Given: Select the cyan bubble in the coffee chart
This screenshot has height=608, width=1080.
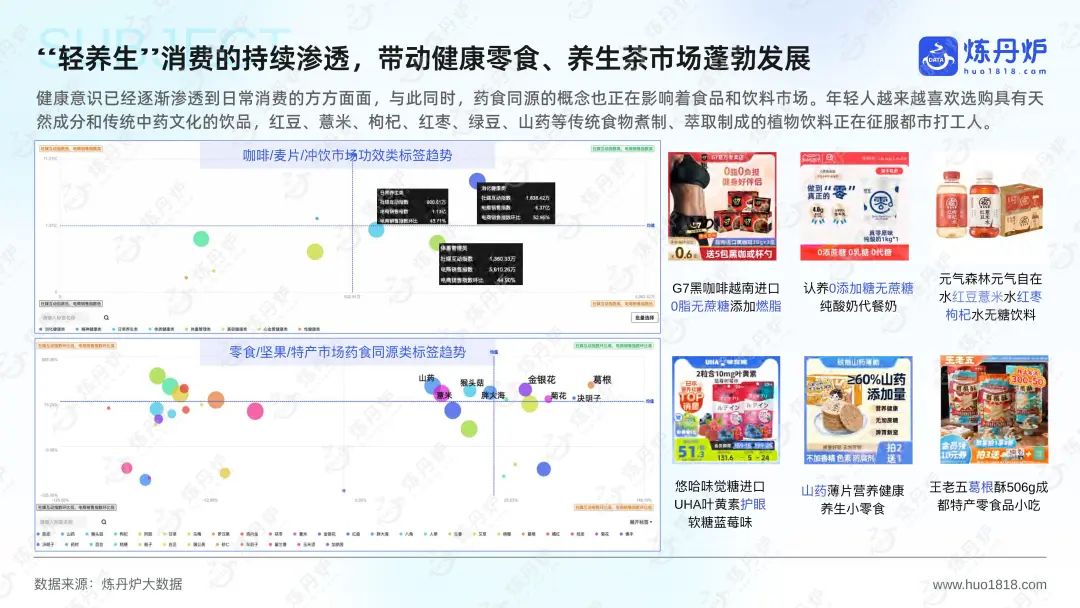Looking at the screenshot, I should [376, 230].
